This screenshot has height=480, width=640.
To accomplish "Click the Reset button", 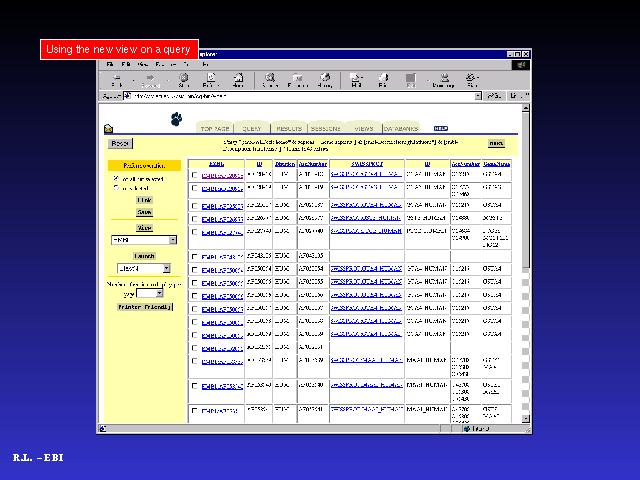I will coord(120,143).
